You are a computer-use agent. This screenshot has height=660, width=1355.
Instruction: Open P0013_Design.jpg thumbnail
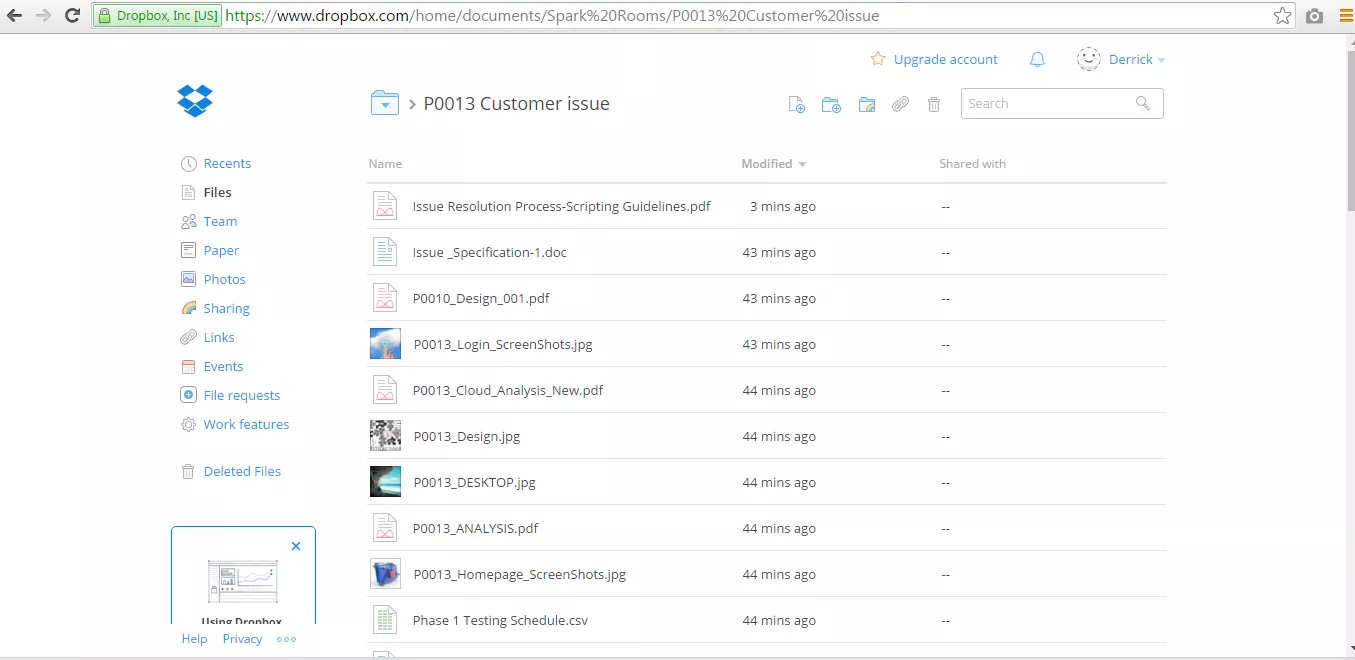(385, 436)
